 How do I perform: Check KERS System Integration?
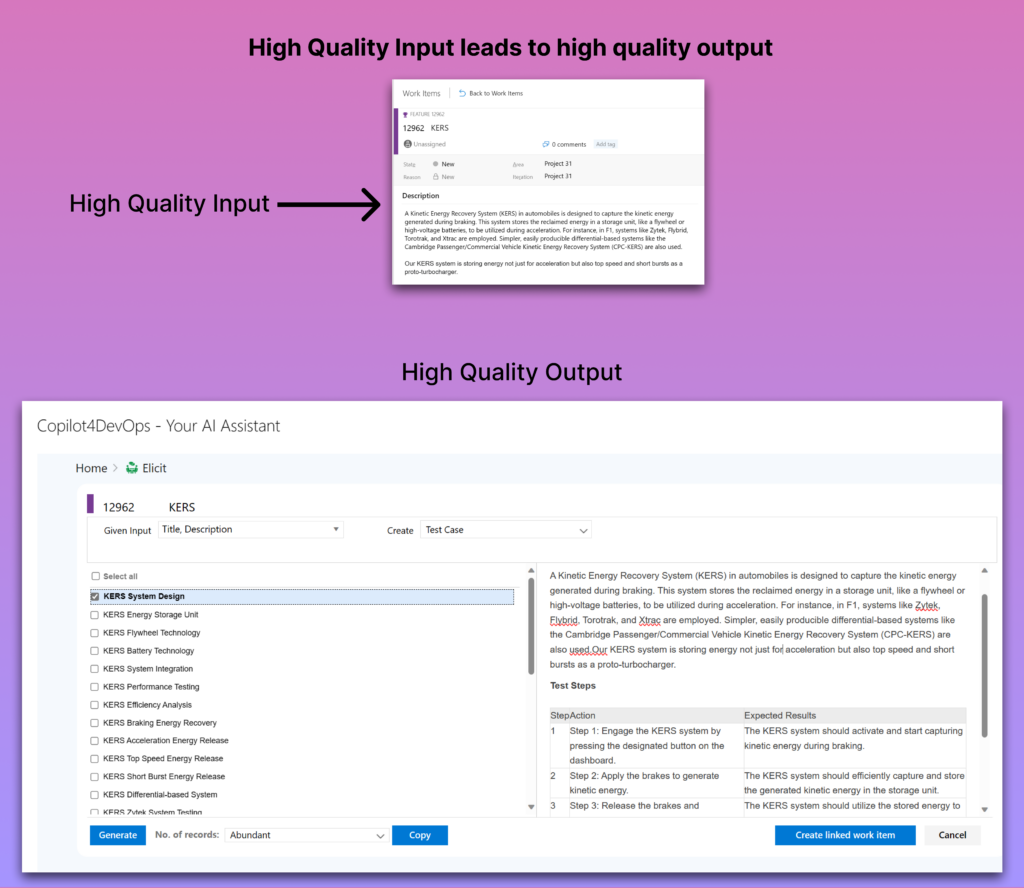tap(95, 669)
